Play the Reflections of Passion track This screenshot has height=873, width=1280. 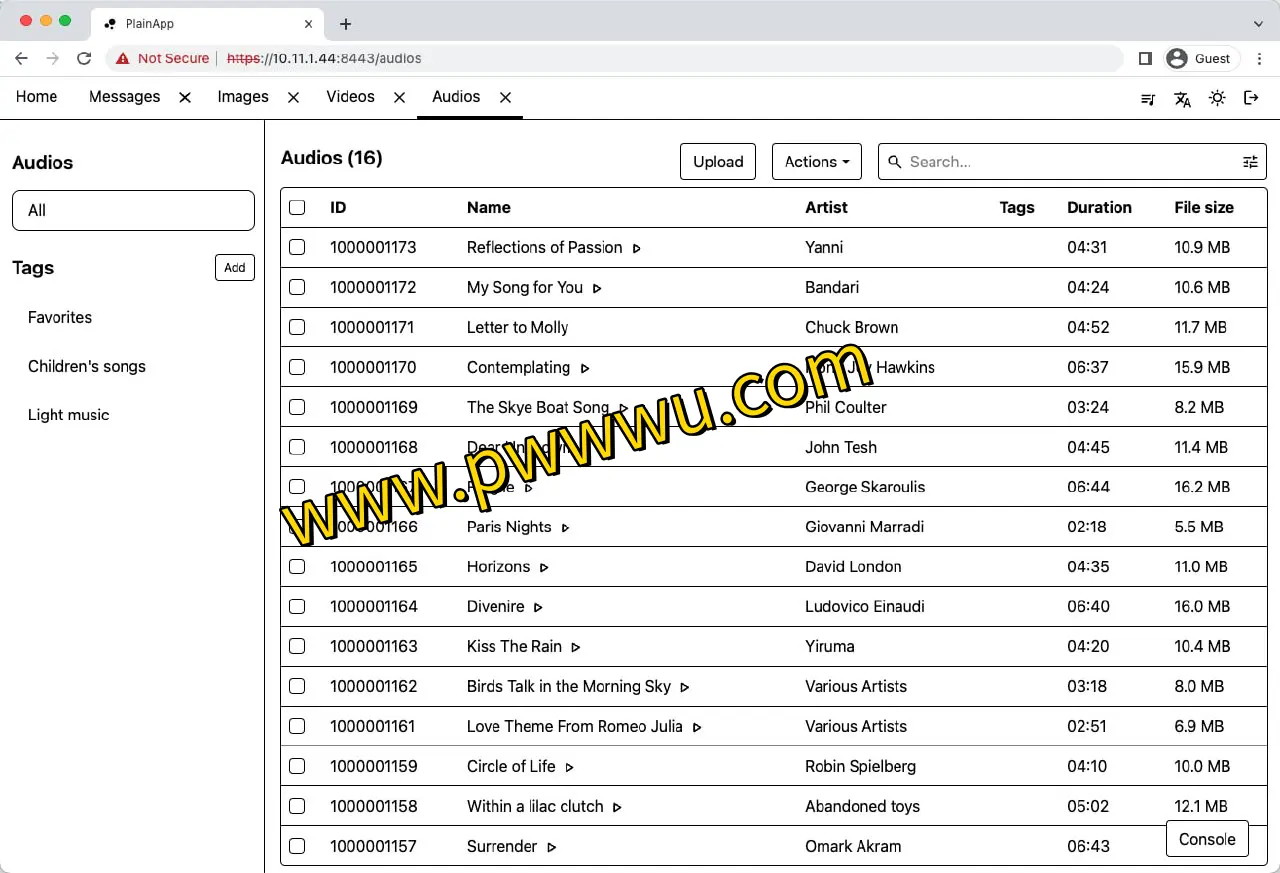coord(636,248)
